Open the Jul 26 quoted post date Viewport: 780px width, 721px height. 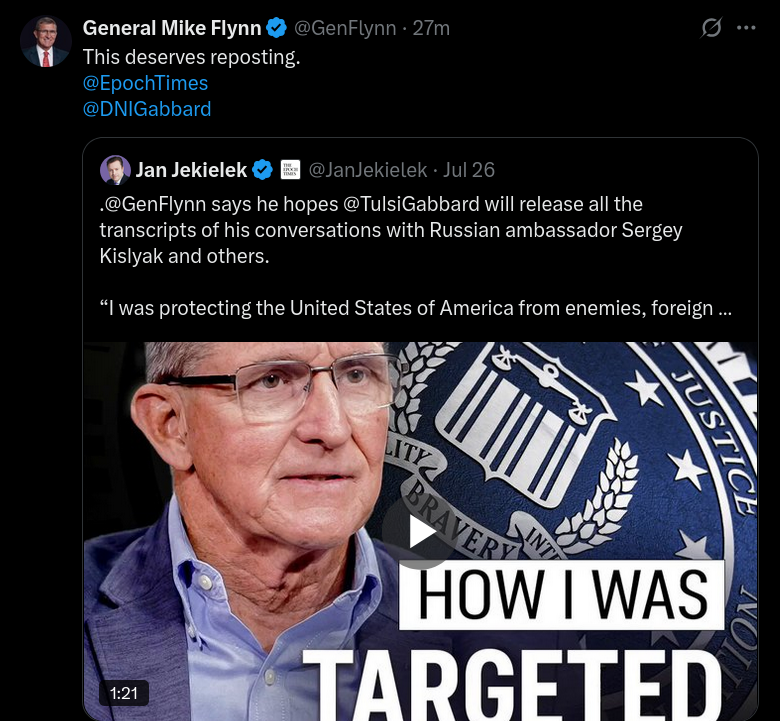click(x=469, y=170)
